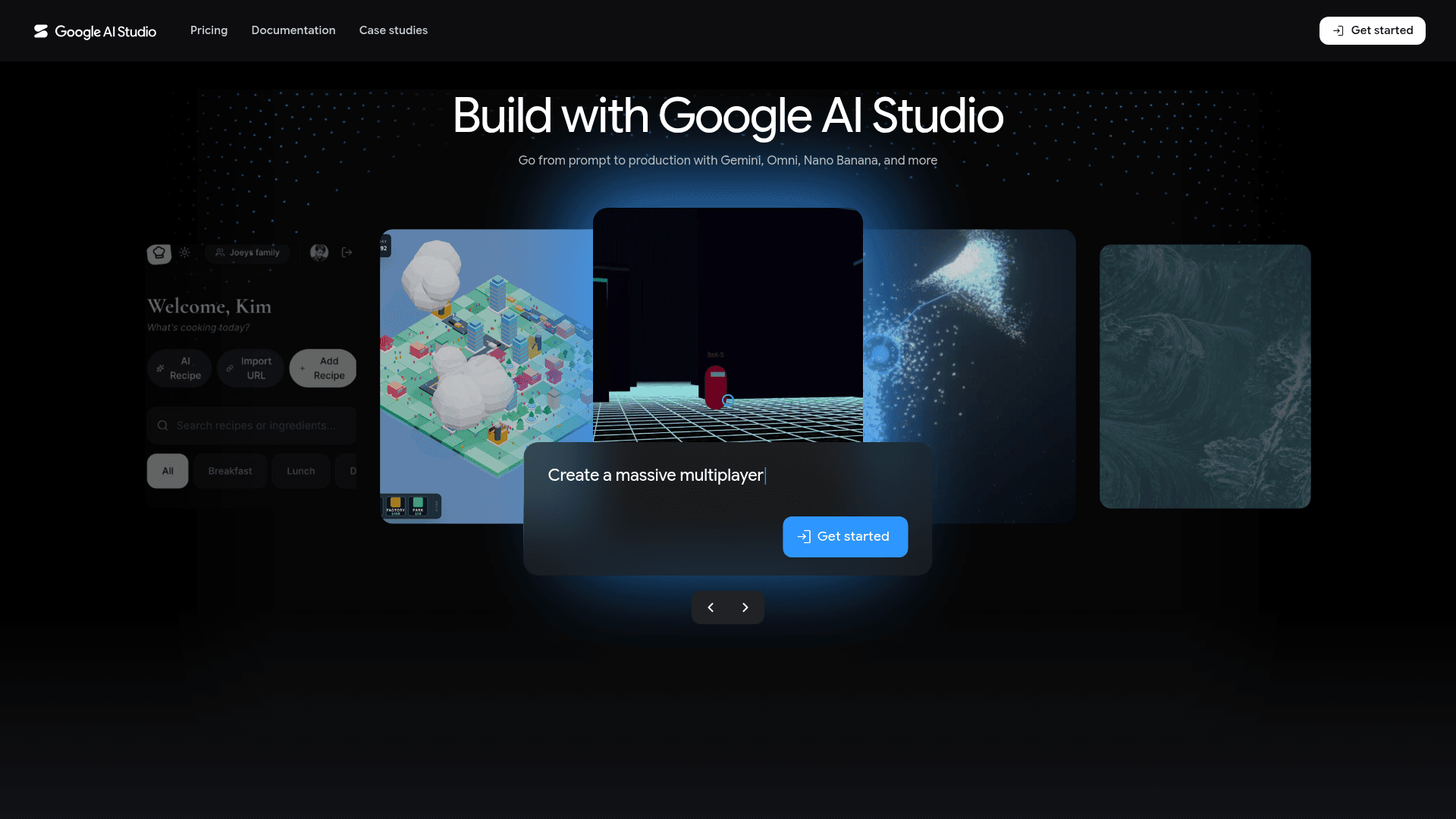This screenshot has width=1456, height=819.
Task: Select the Lunch filter chip
Action: (x=301, y=471)
